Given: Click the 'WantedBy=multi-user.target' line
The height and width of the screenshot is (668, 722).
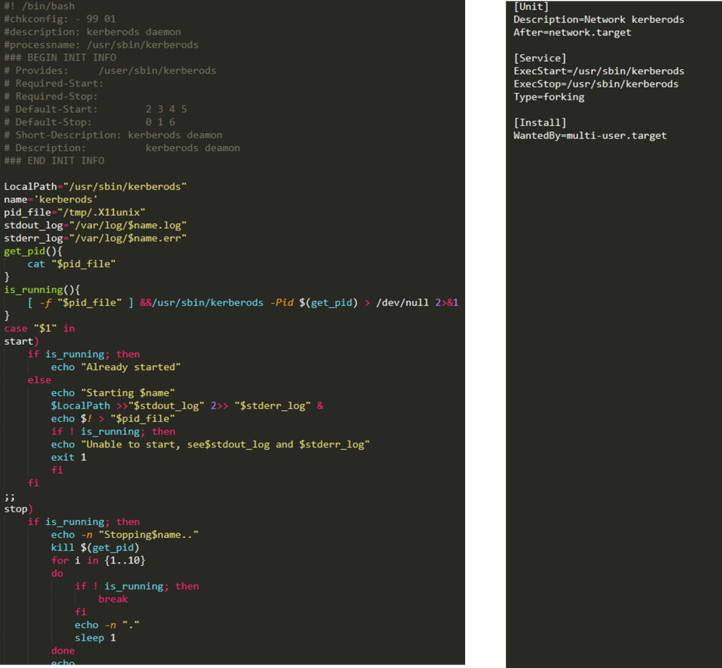Looking at the screenshot, I should [x=590, y=135].
